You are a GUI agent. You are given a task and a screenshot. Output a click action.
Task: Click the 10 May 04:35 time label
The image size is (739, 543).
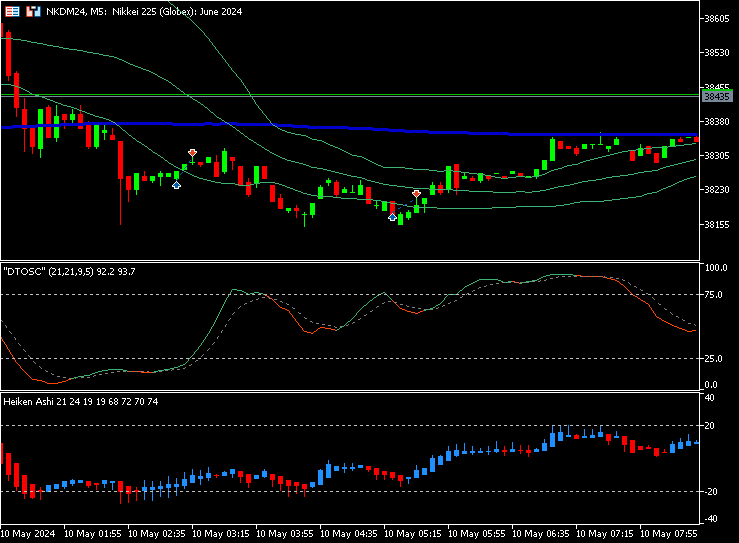pyautogui.click(x=349, y=534)
